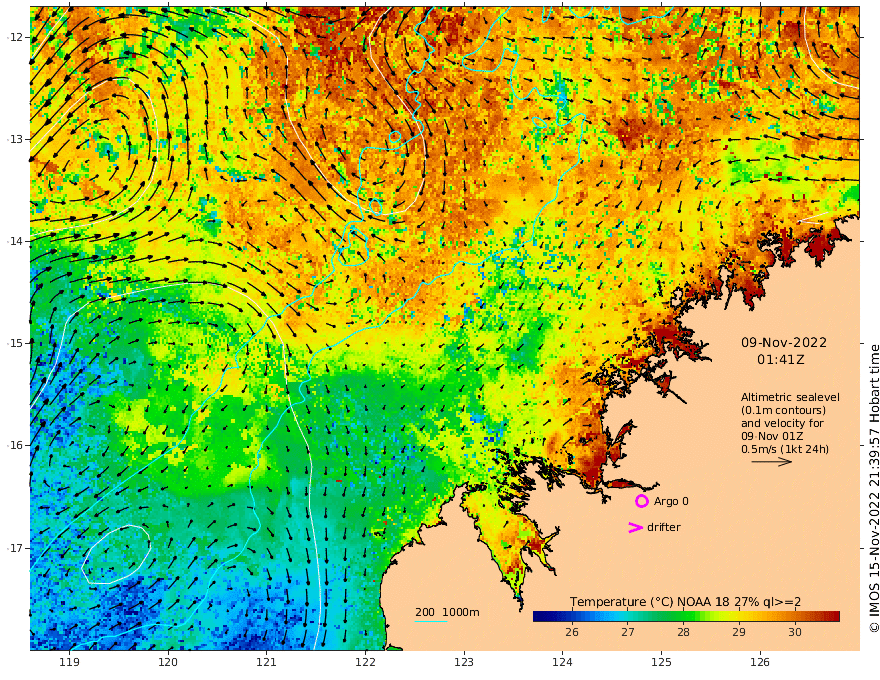Screen dimensions: 880x680
Task: Click the '200 1000m' depth legend text
Action: click(x=447, y=612)
